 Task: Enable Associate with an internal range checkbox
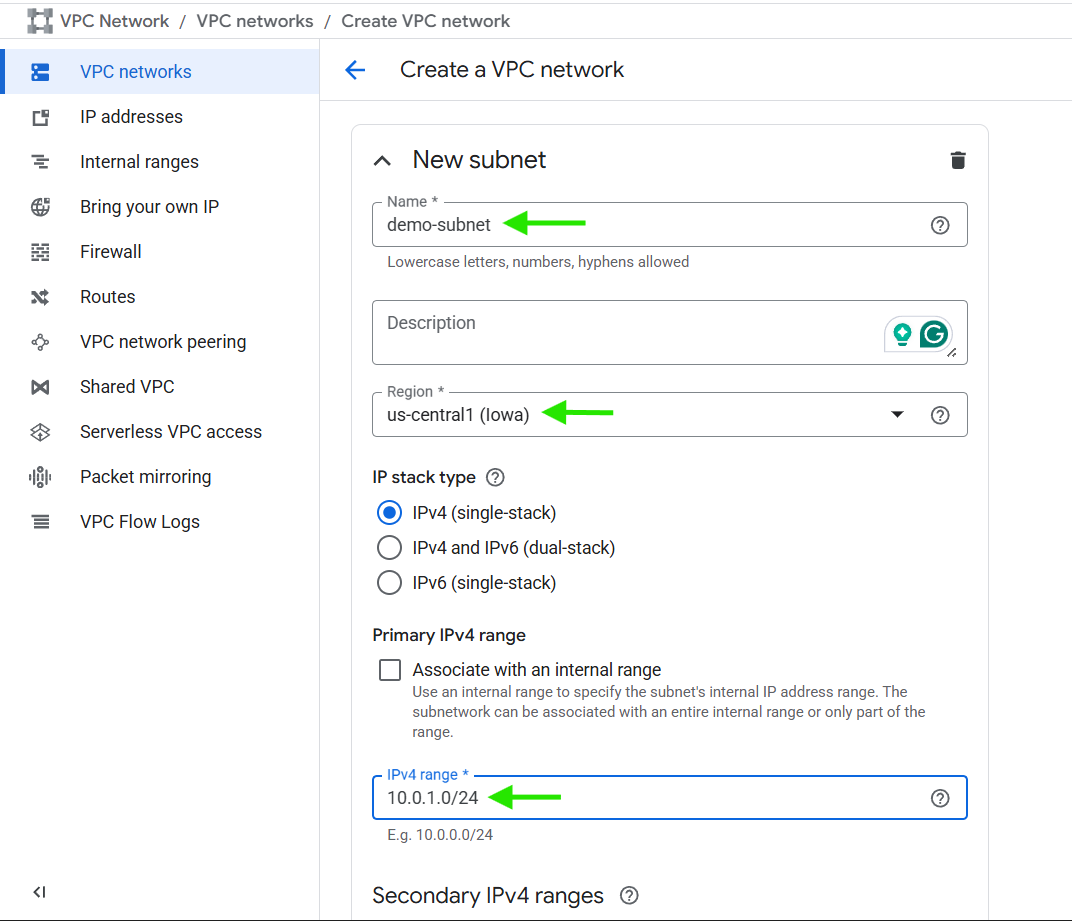coord(390,670)
